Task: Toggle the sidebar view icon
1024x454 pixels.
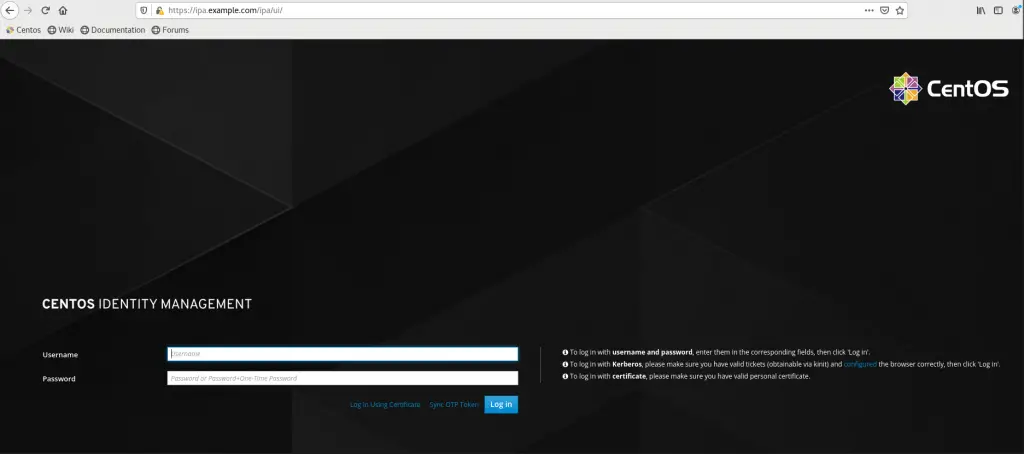Action: click(x=998, y=10)
